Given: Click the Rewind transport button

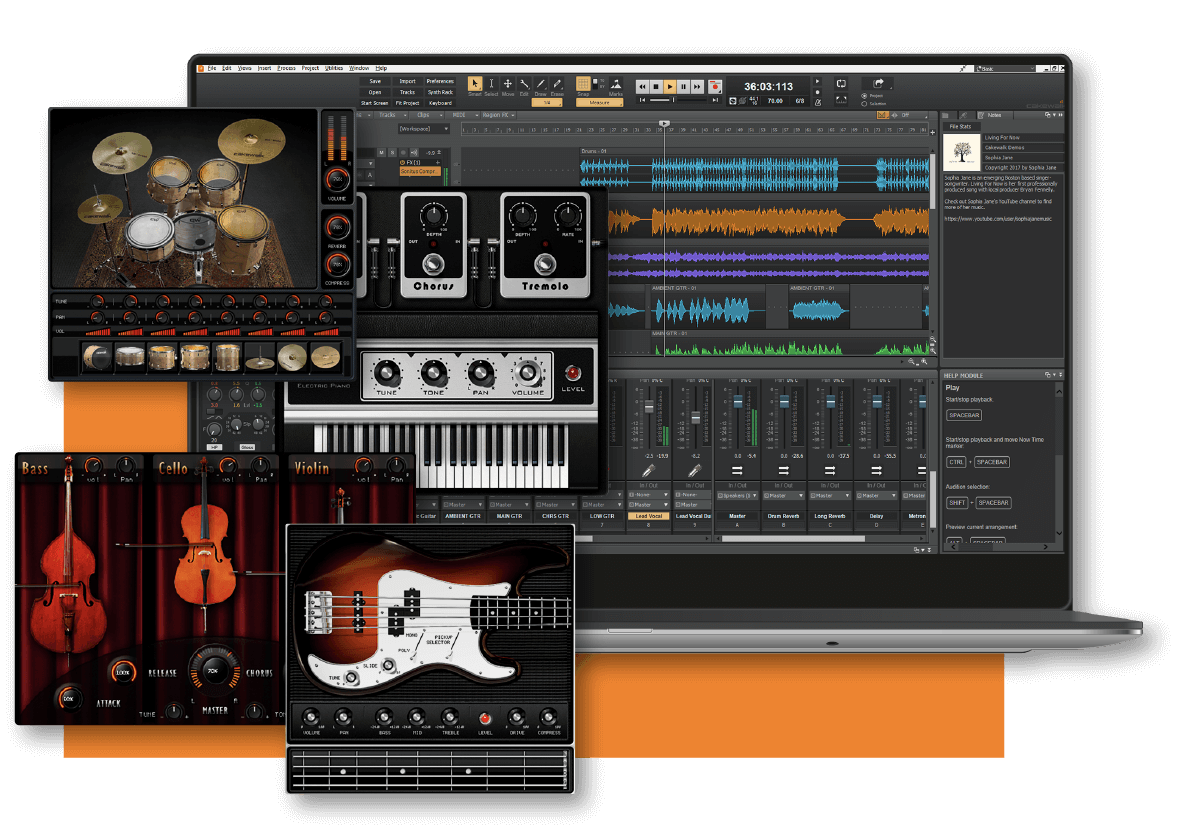Looking at the screenshot, I should [x=643, y=87].
